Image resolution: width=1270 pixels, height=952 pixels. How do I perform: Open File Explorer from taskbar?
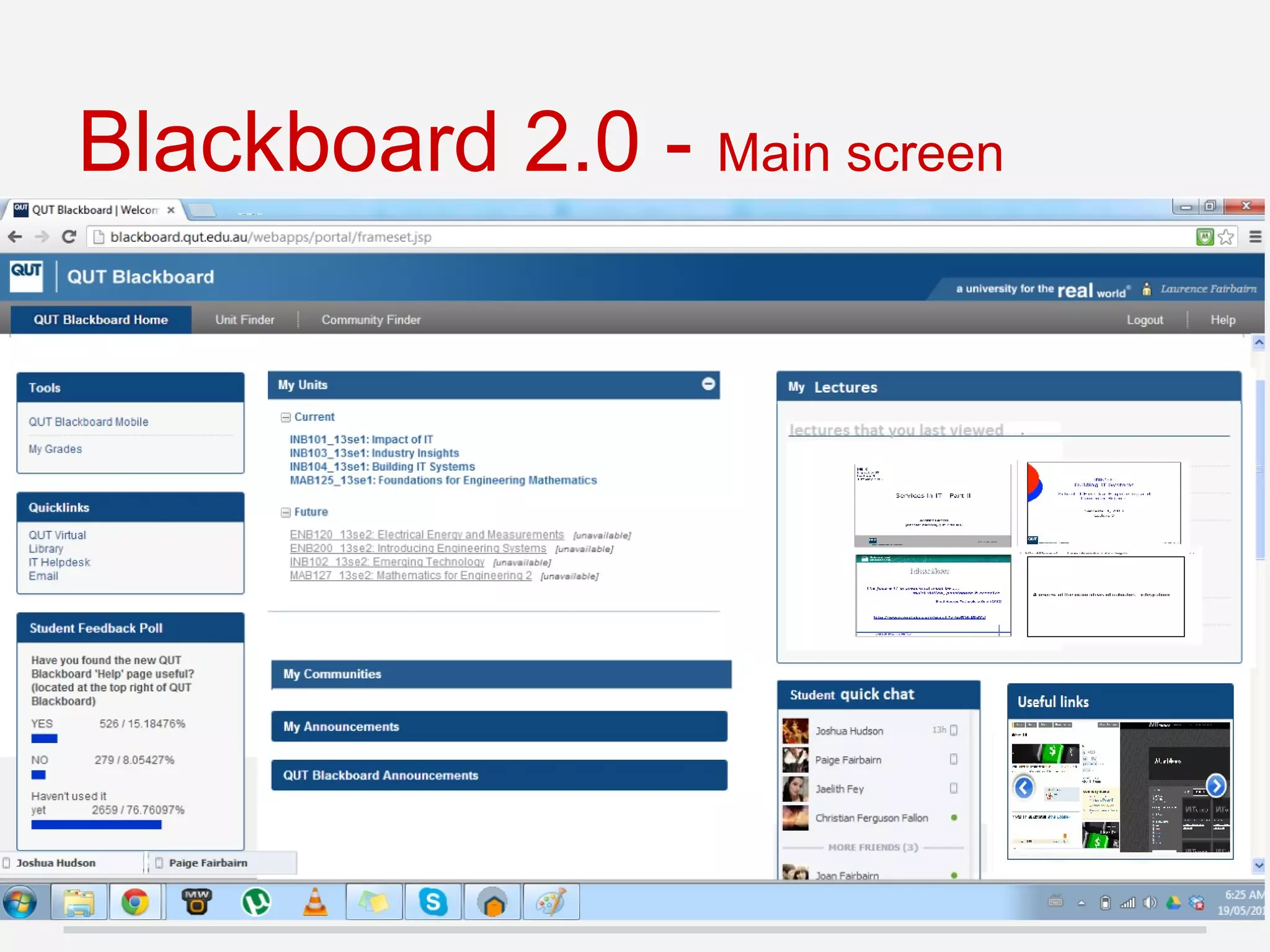[x=79, y=902]
